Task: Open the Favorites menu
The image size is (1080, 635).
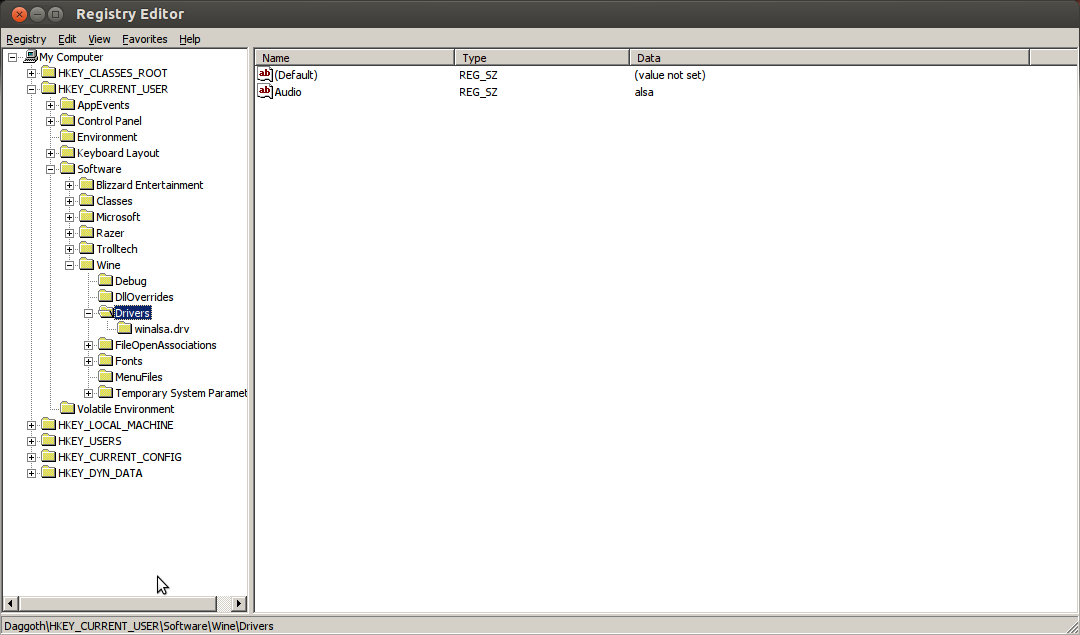Action: (x=145, y=39)
